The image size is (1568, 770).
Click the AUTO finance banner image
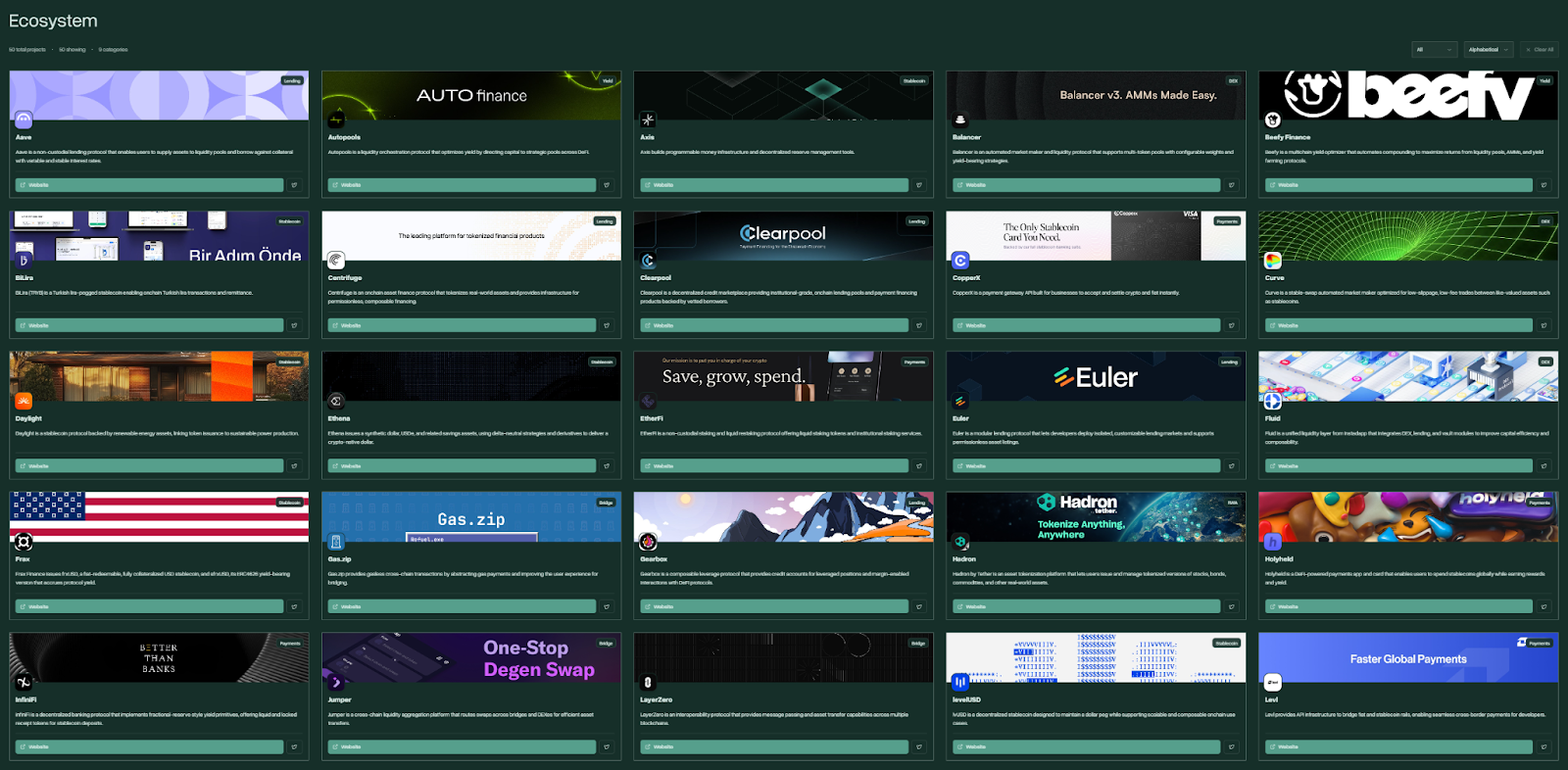471,95
